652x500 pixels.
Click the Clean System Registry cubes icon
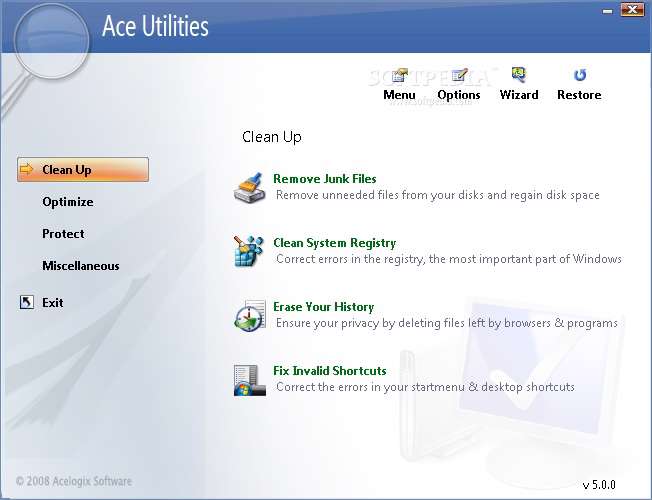point(249,251)
